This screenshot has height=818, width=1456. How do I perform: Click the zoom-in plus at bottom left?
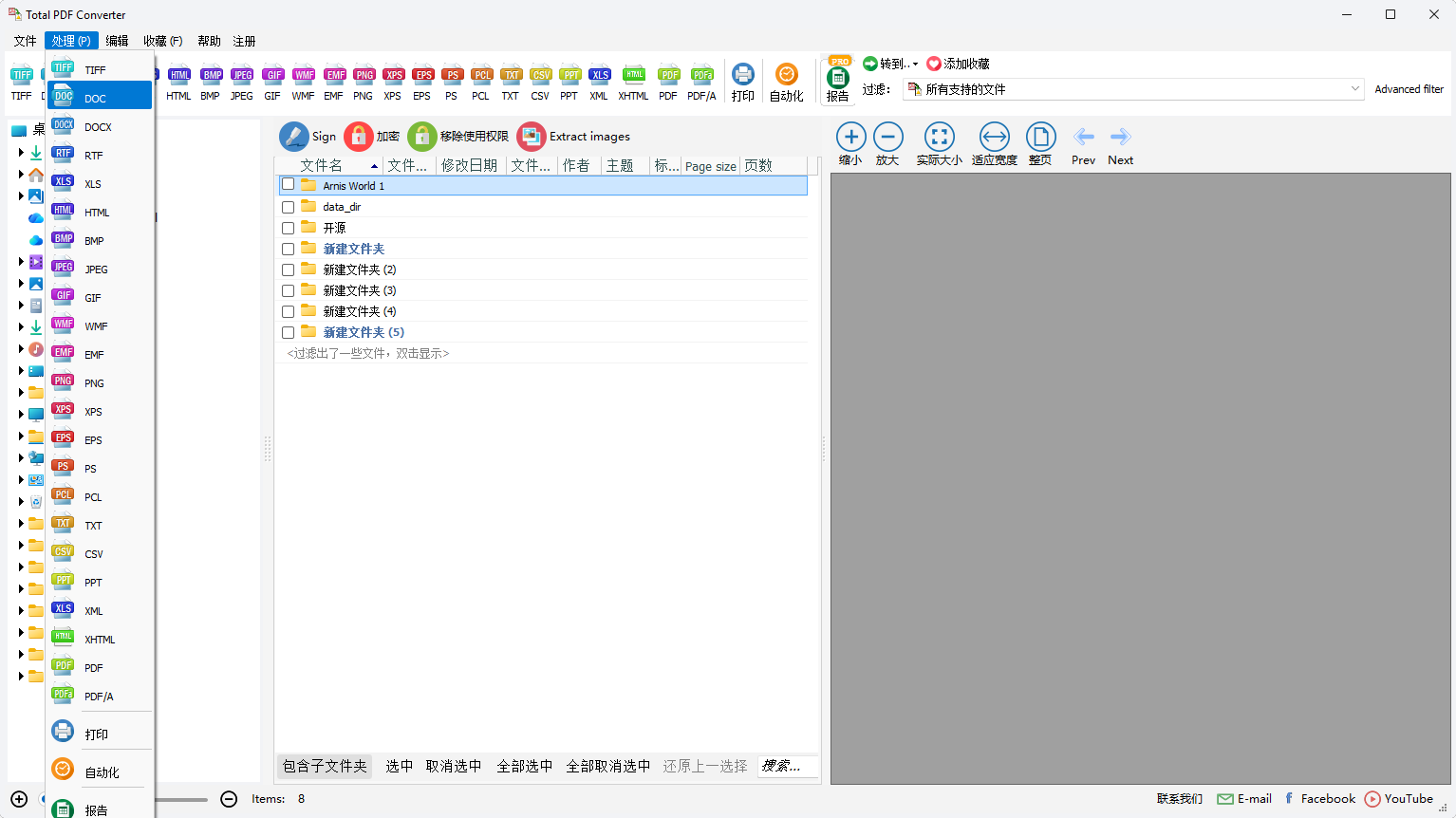19,799
